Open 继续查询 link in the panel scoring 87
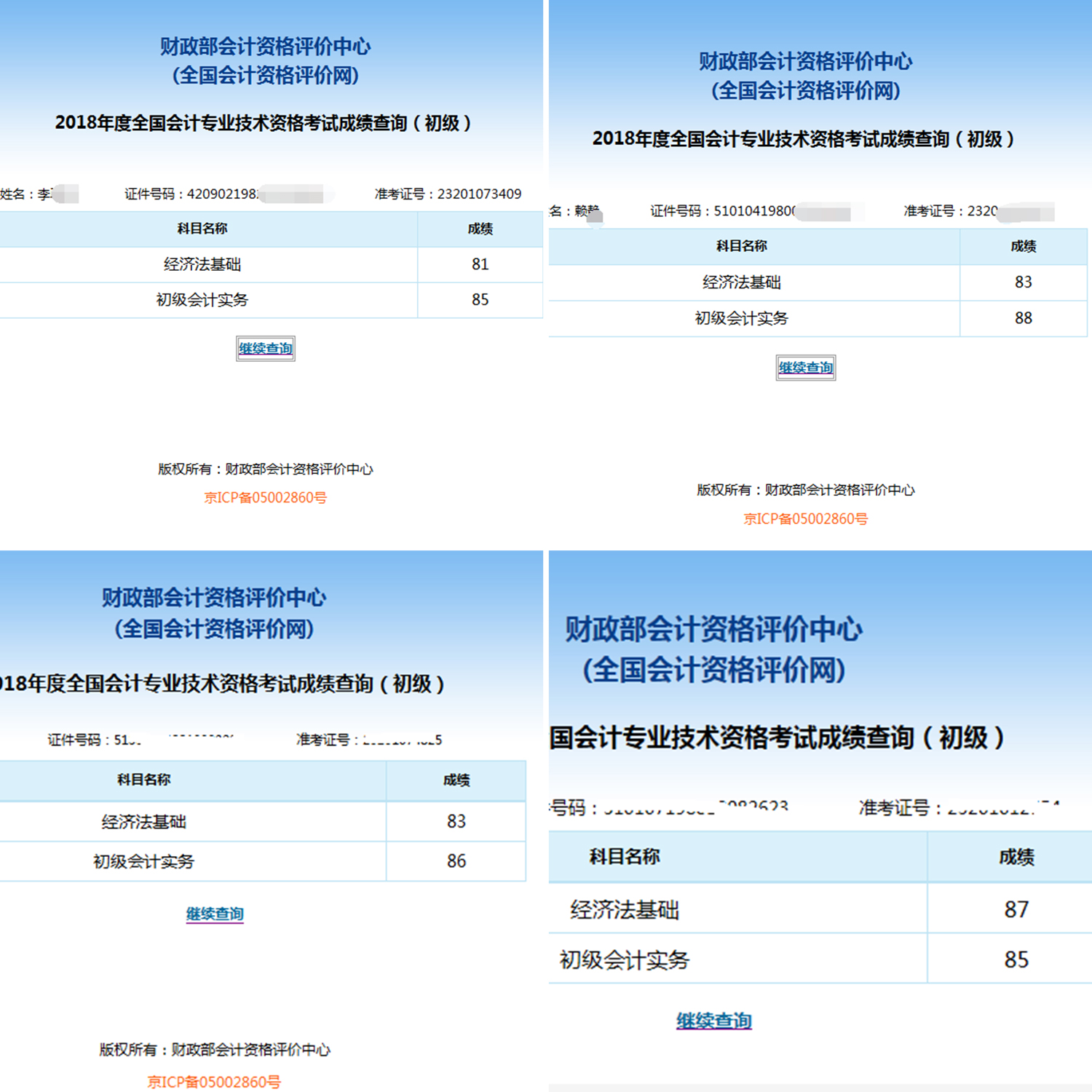Image resolution: width=1092 pixels, height=1092 pixels. 714,1021
